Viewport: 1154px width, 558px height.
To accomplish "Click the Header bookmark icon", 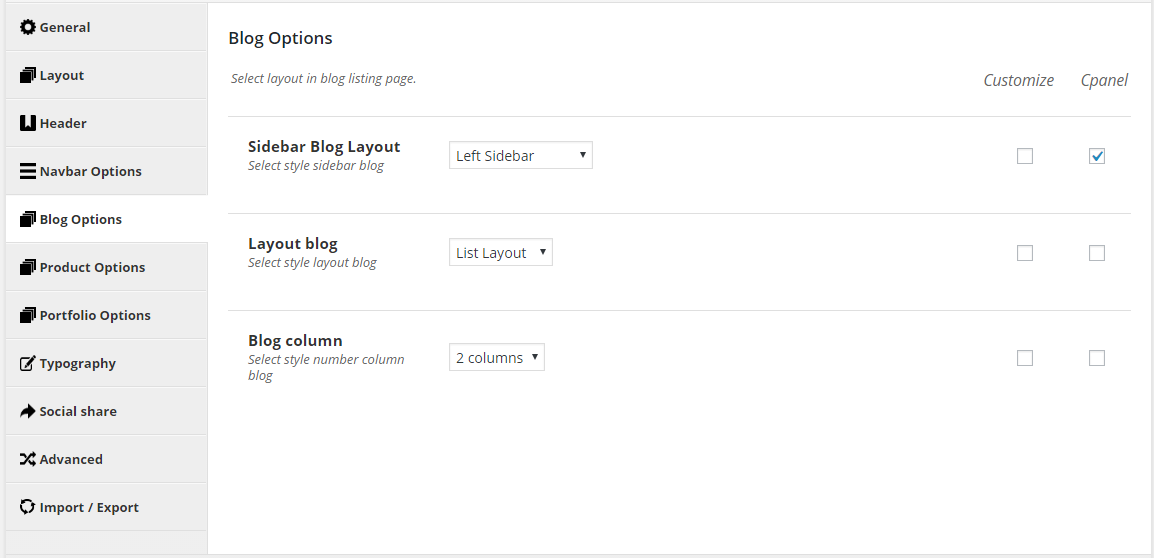I will (x=27, y=123).
